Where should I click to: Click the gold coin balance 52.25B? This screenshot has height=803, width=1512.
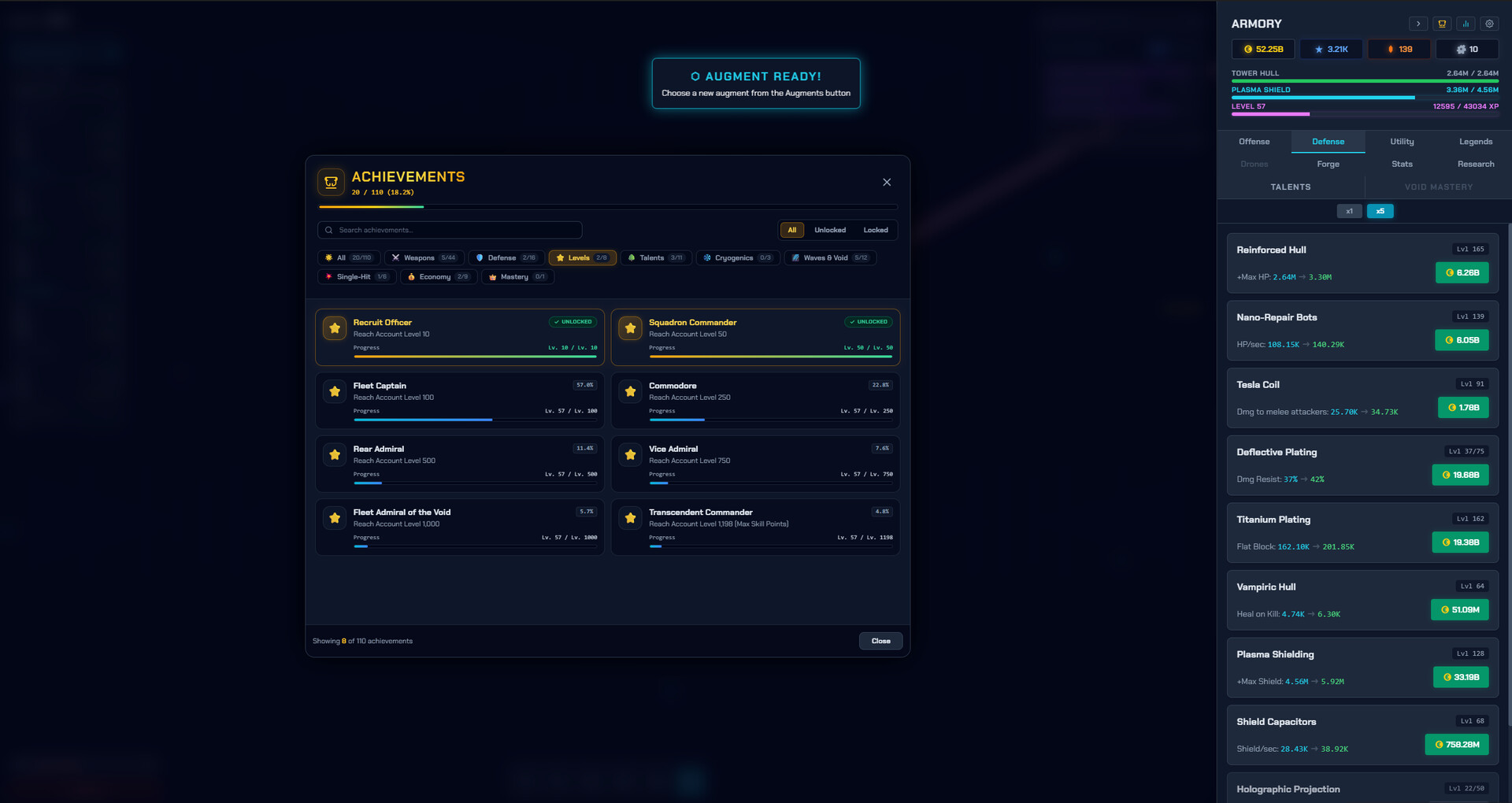(1263, 49)
